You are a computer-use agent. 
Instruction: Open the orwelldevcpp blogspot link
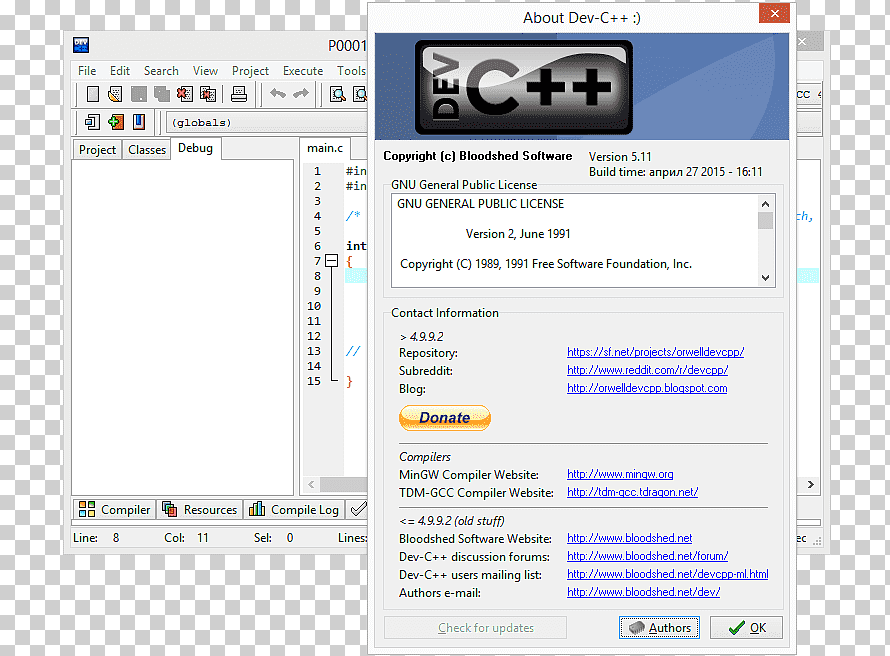[647, 388]
